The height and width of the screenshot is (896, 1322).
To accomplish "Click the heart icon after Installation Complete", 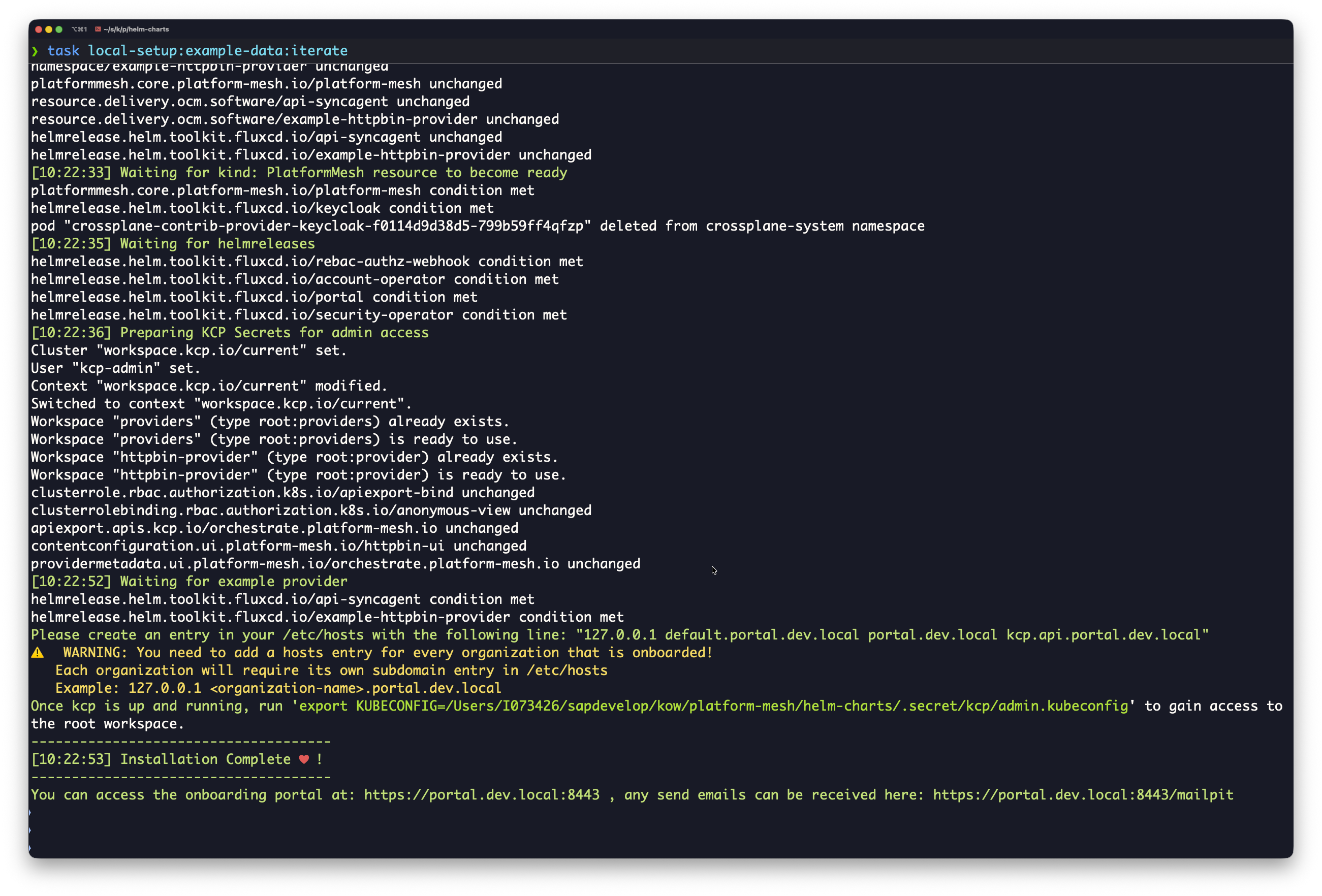I will (304, 759).
